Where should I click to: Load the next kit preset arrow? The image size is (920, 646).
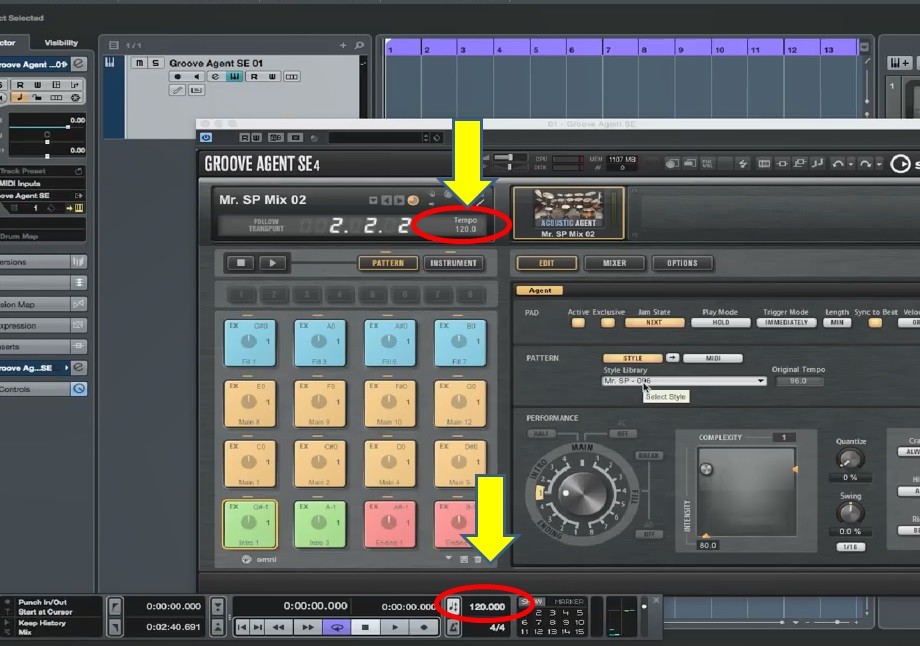[400, 201]
